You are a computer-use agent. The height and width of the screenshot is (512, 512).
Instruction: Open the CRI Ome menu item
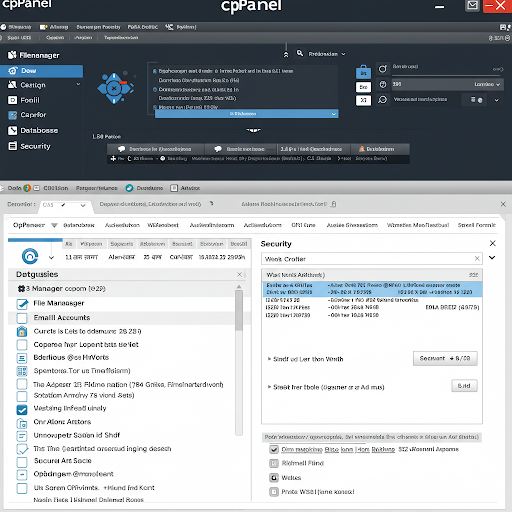(303, 225)
